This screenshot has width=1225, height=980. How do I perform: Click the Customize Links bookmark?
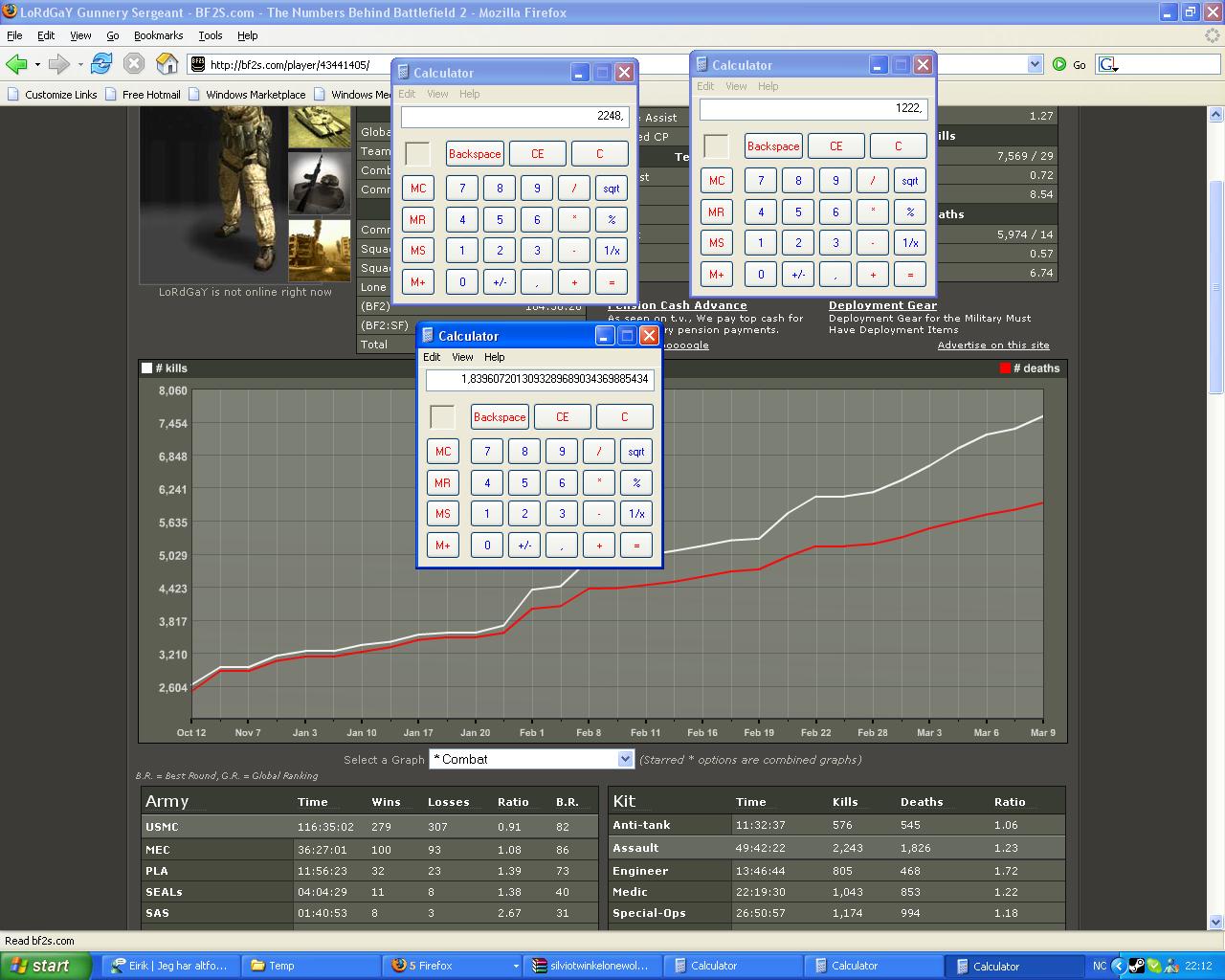click(x=52, y=94)
